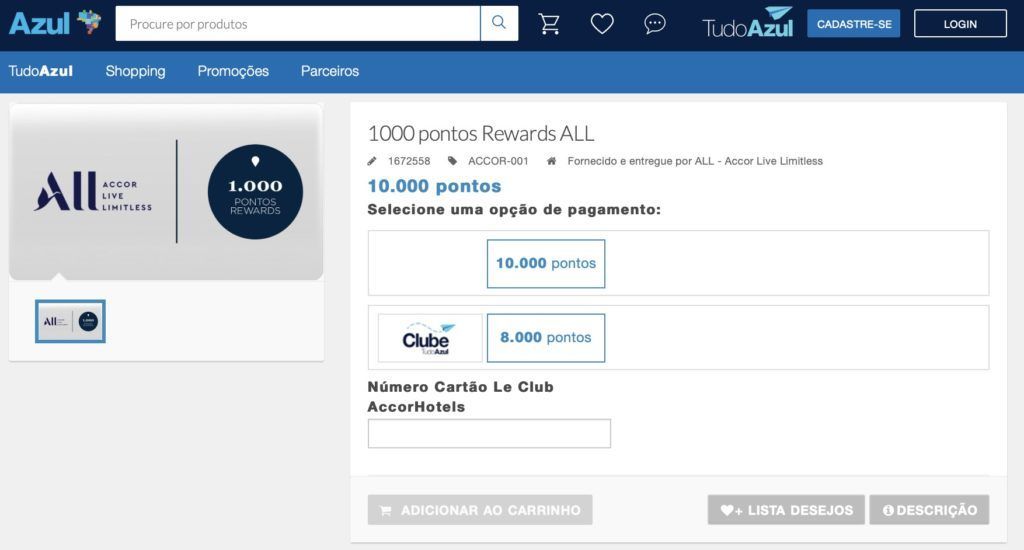Open the wishlist heart icon in header
Image resolution: width=1024 pixels, height=550 pixels.
pyautogui.click(x=602, y=24)
